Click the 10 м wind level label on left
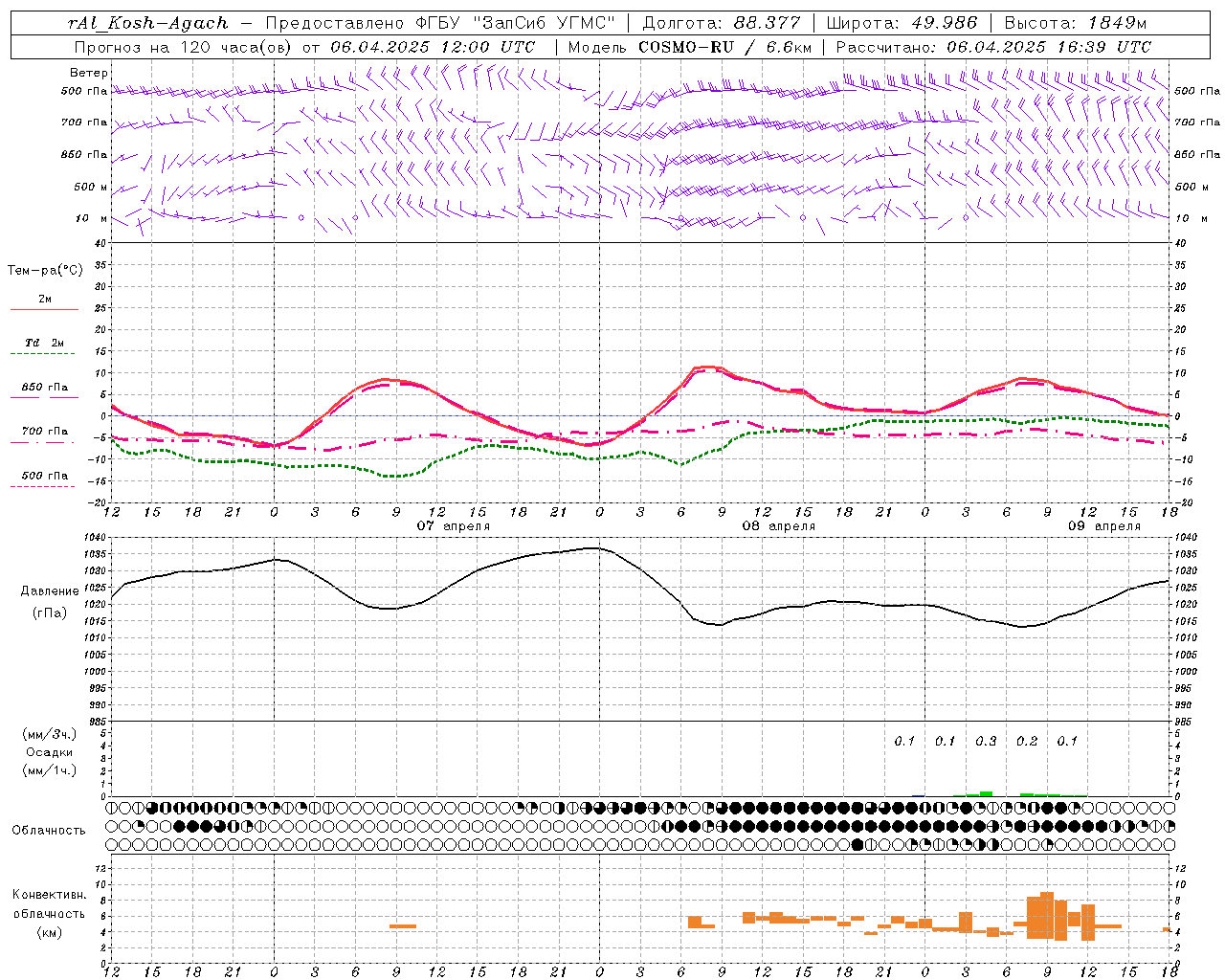This screenshot has height=980, width=1225. point(93,218)
